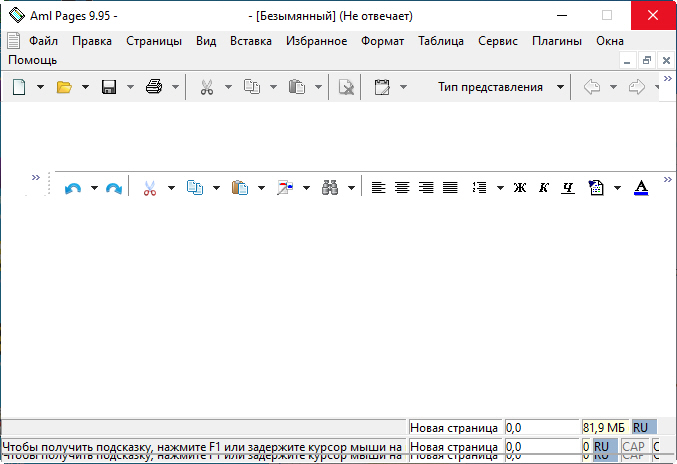The height and width of the screenshot is (464, 677).
Task: Show more formatting toolbar buttons chevron
Action: coord(668,180)
